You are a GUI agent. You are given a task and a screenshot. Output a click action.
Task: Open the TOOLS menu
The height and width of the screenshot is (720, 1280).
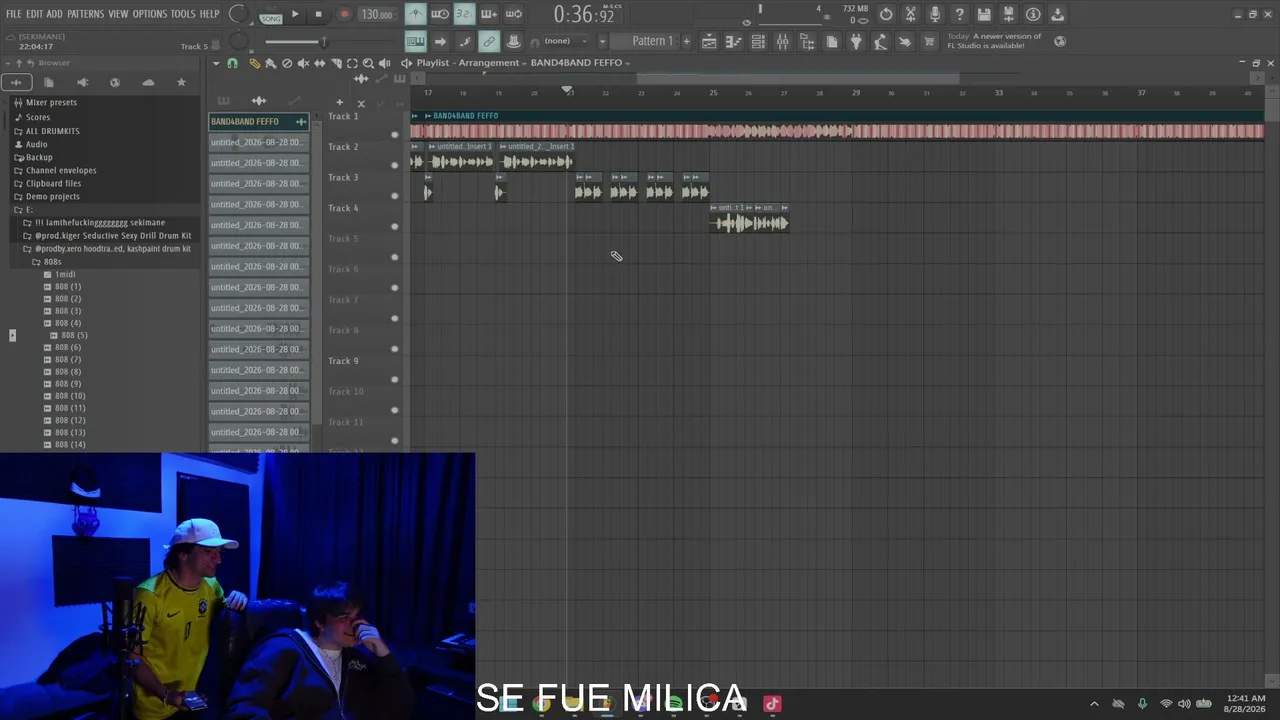click(x=183, y=14)
